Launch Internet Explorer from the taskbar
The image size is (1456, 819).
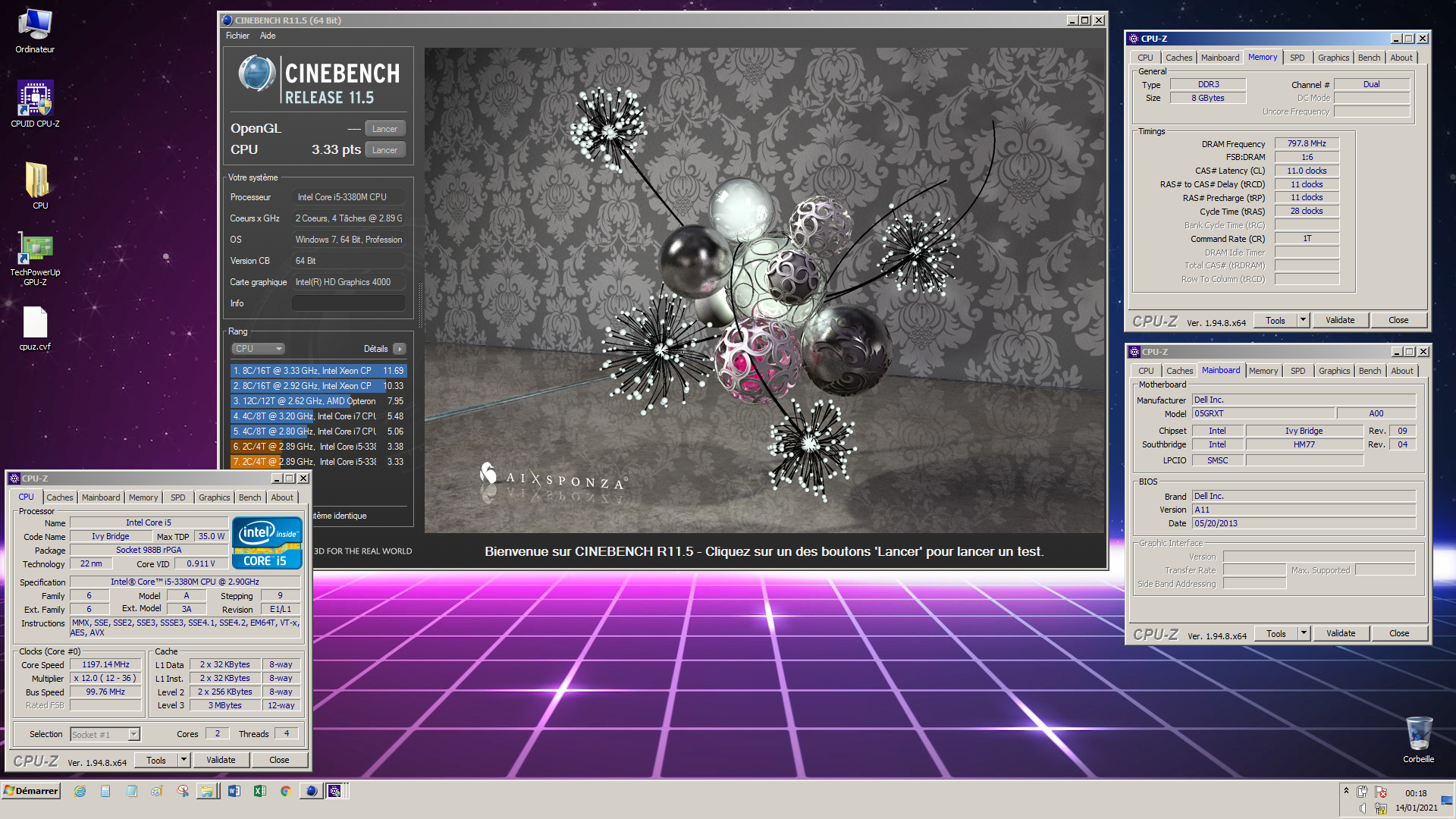point(80,791)
